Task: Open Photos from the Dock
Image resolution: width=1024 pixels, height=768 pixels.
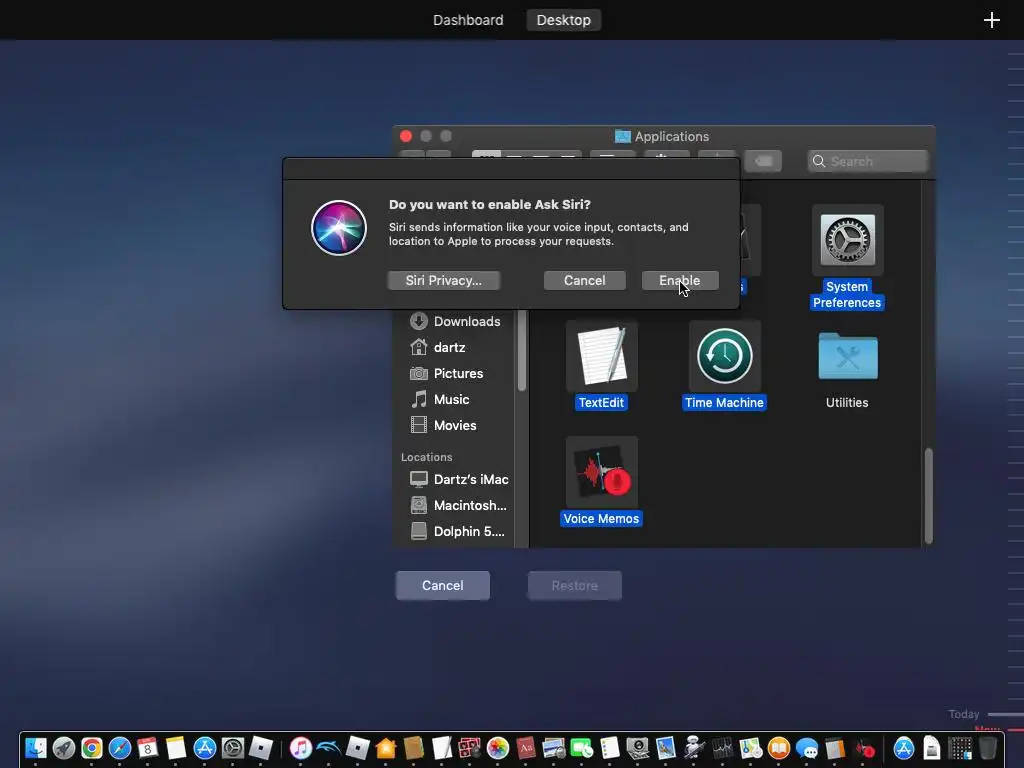Action: 498,748
